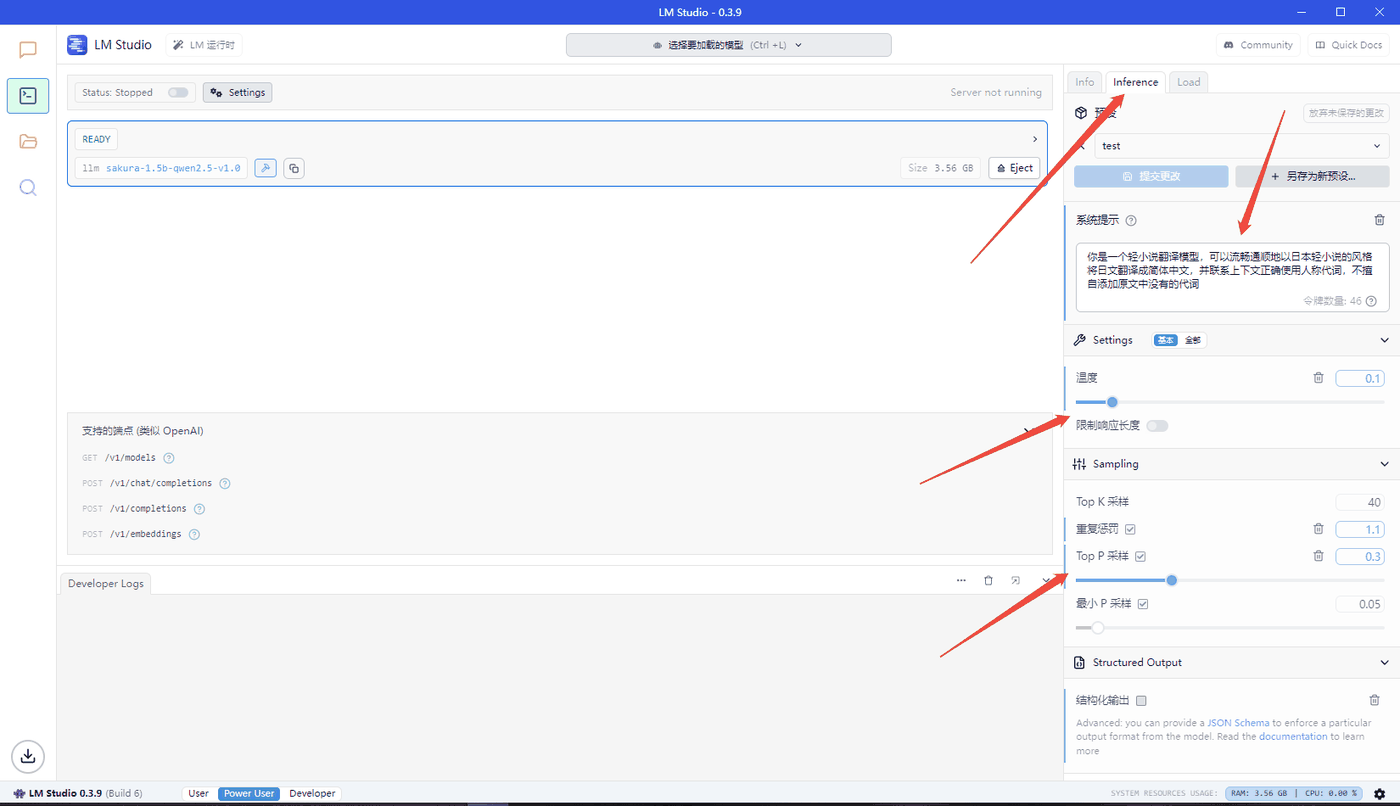The image size is (1400, 806).
Task: Uncheck the Top P 采样 checkbox
Action: click(x=1140, y=556)
